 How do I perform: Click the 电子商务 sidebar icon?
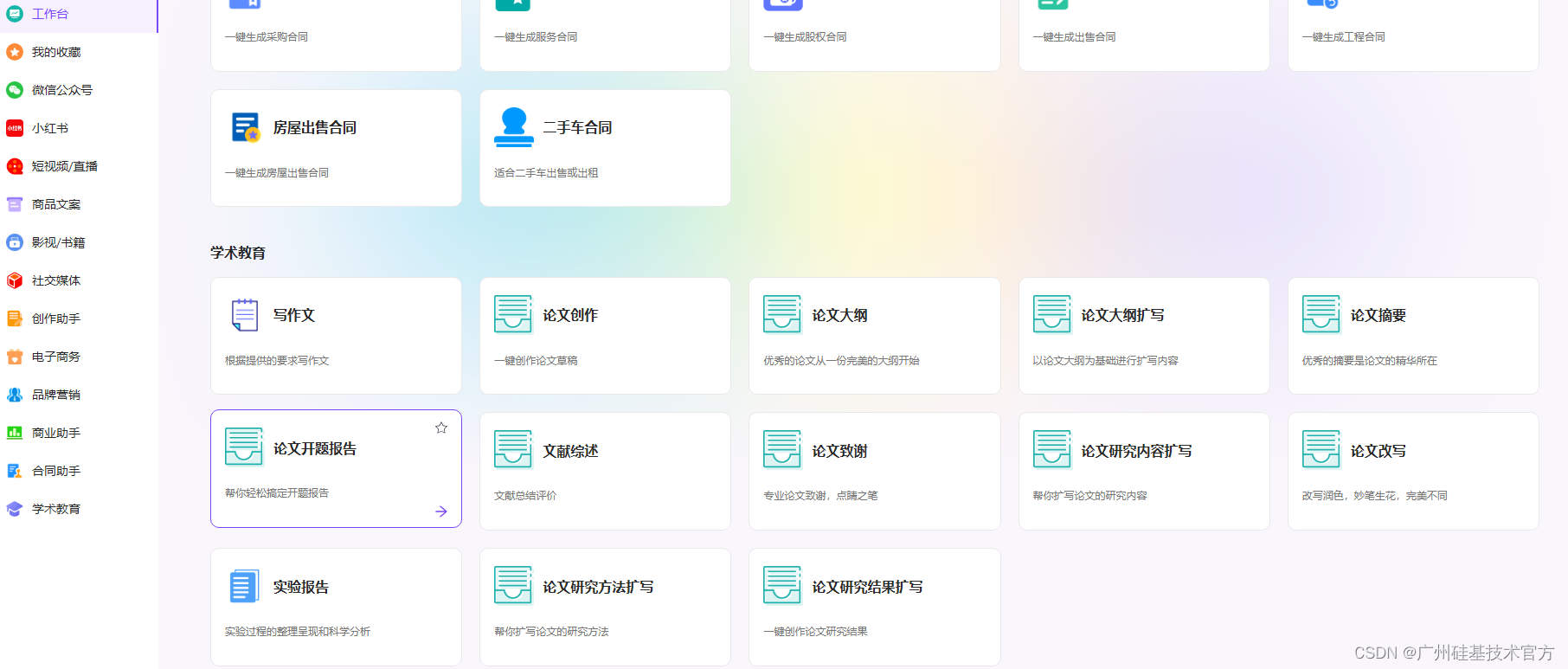[15, 357]
